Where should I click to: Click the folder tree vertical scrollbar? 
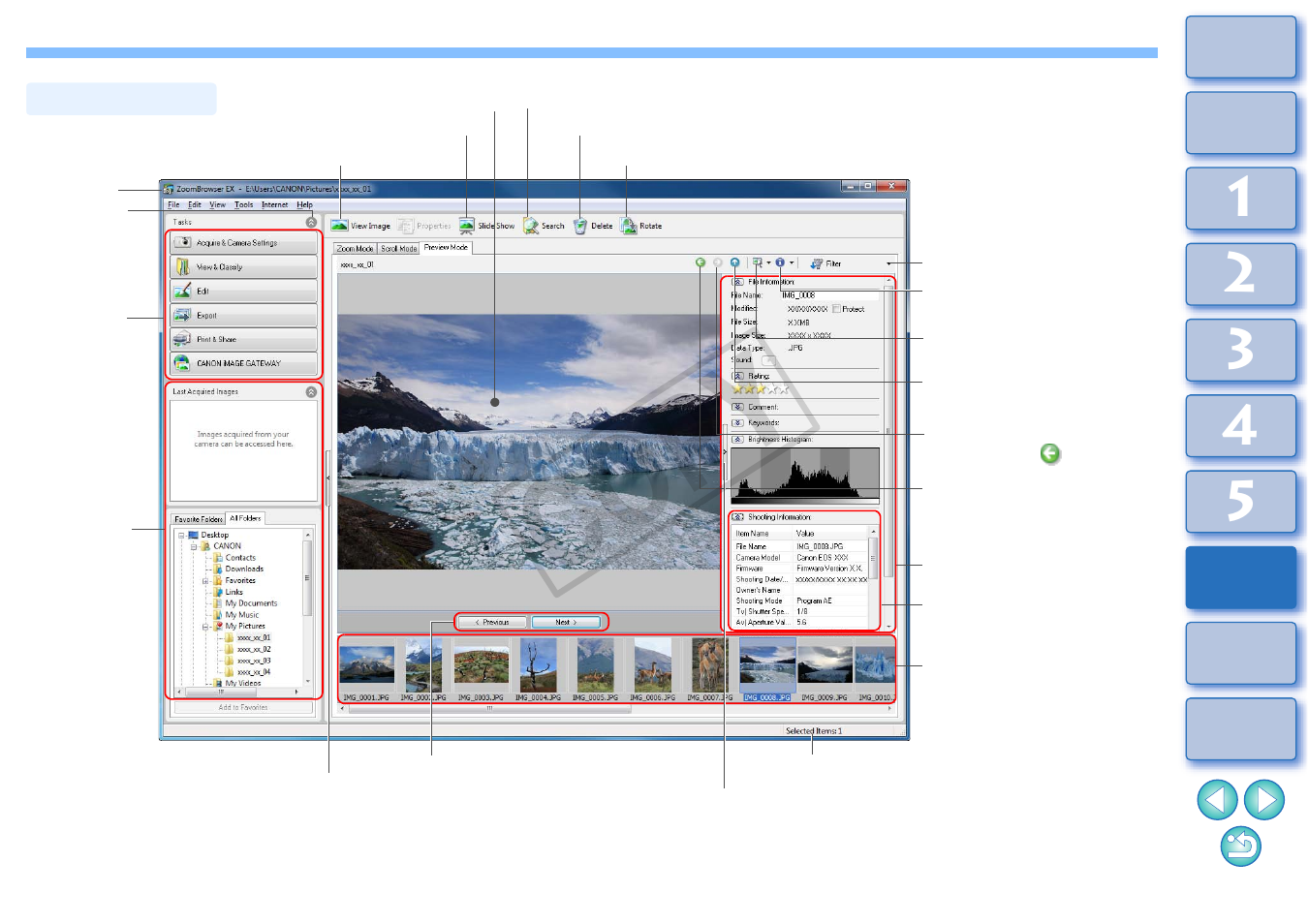tap(308, 608)
